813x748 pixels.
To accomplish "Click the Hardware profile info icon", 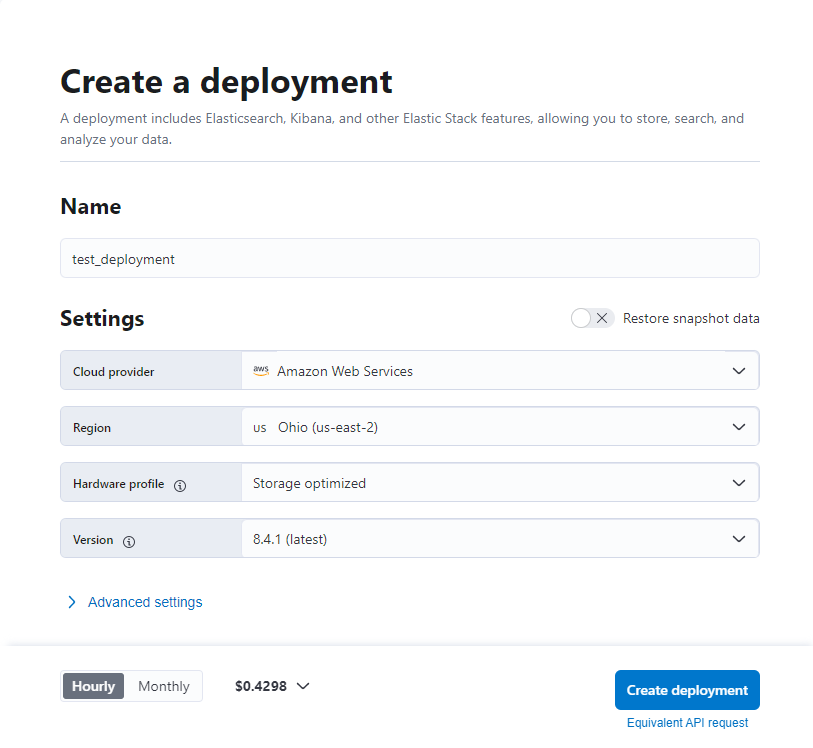I will coord(180,485).
